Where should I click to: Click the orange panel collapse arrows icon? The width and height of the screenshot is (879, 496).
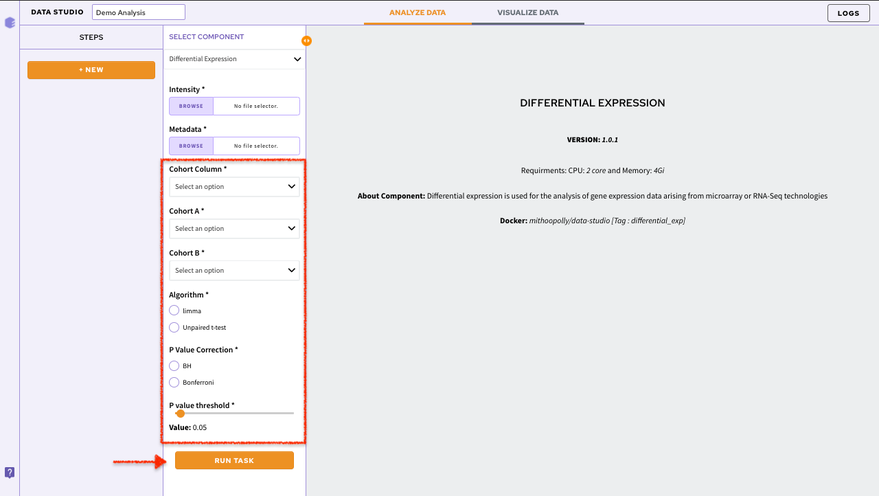306,40
